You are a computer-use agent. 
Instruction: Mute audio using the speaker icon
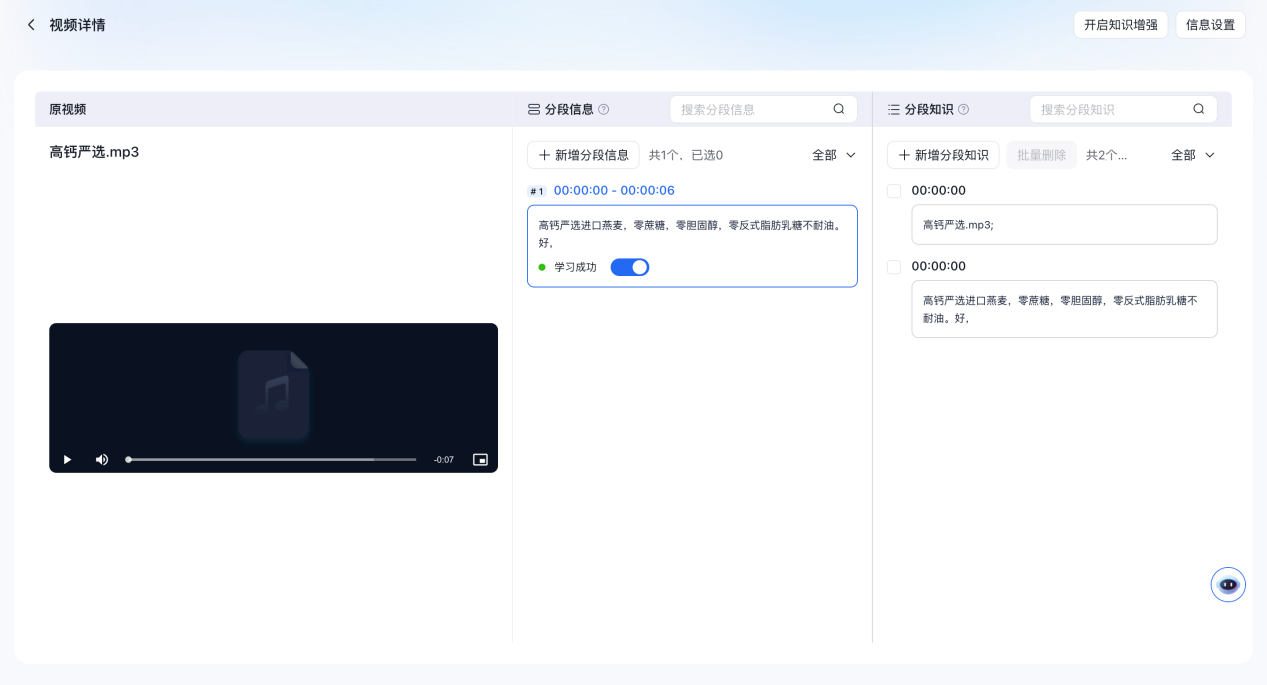(x=101, y=460)
